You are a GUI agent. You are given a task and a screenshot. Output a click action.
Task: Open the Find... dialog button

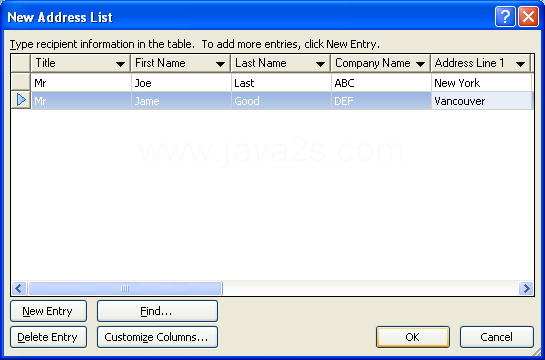(x=157, y=311)
